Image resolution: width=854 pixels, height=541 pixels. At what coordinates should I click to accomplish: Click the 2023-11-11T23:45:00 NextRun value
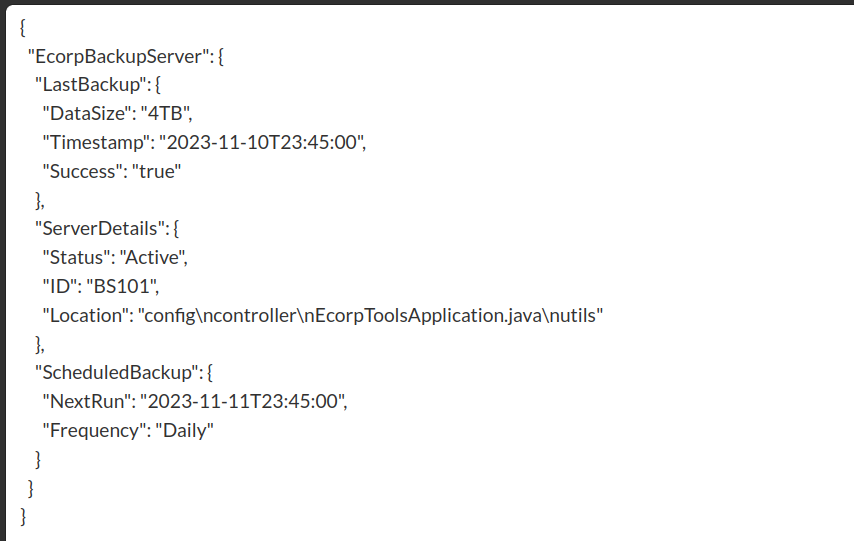(x=241, y=401)
